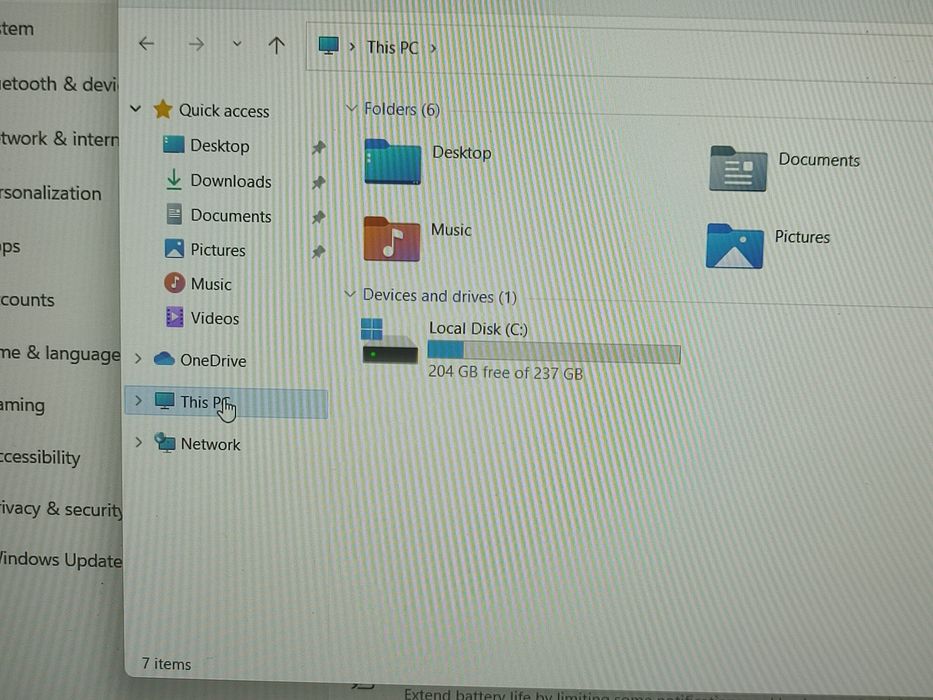Image resolution: width=933 pixels, height=700 pixels.
Task: Click 'Devices and drives (1)' header
Action: tap(440, 296)
